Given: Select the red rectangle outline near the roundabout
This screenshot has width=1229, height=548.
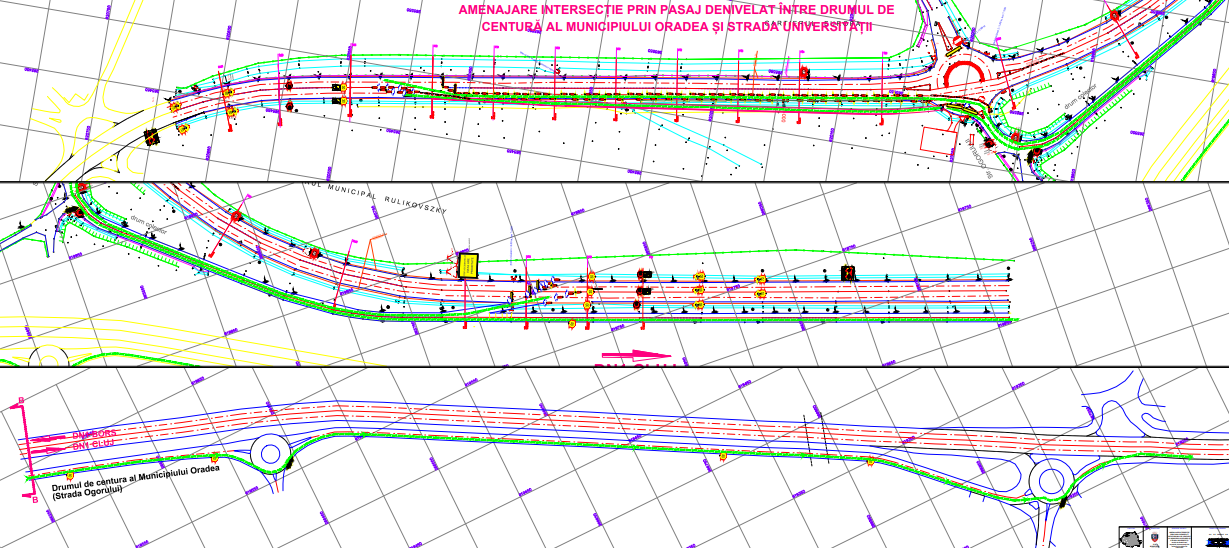Looking at the screenshot, I should click(940, 141).
